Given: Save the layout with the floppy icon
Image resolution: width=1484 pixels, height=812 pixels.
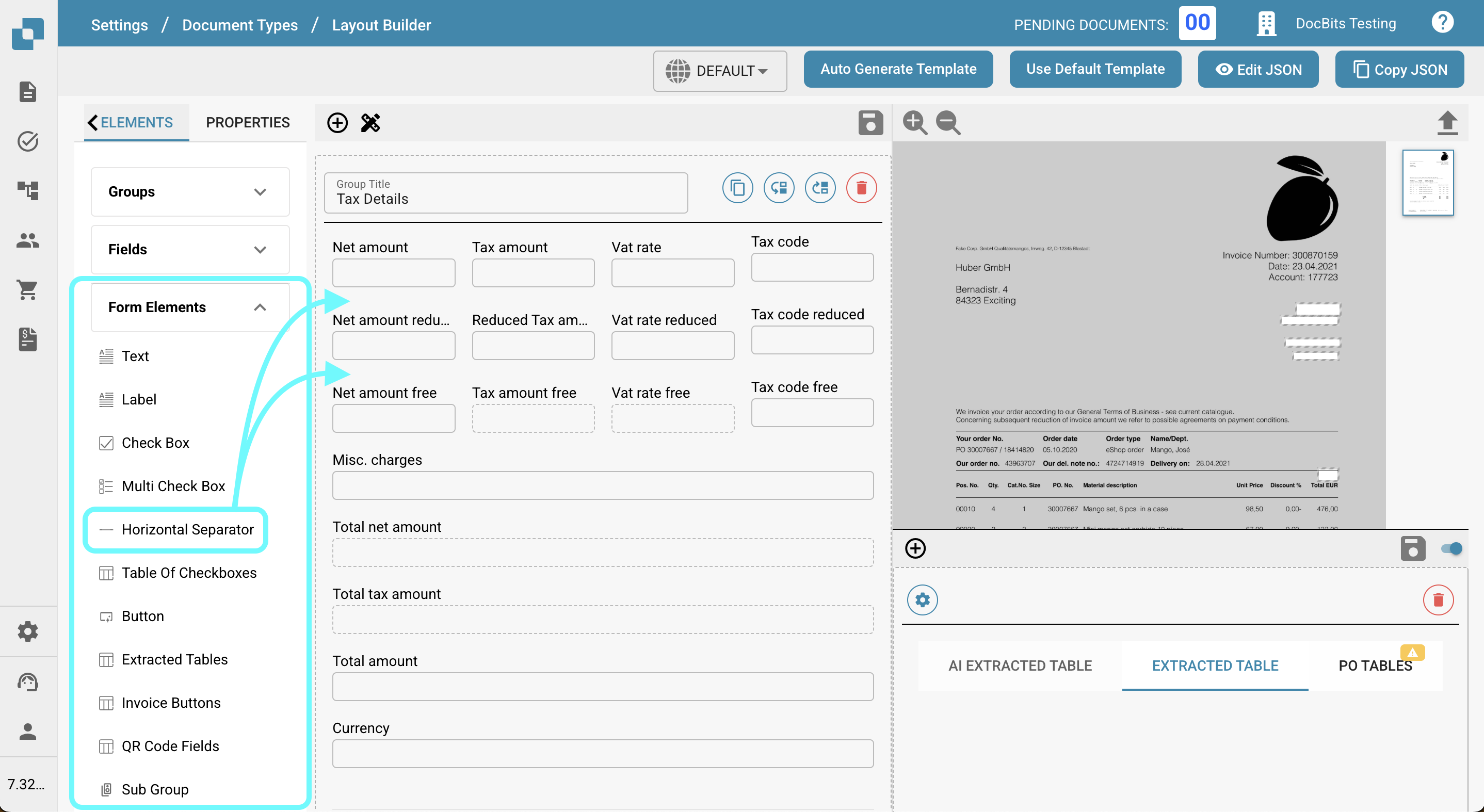Looking at the screenshot, I should point(870,123).
